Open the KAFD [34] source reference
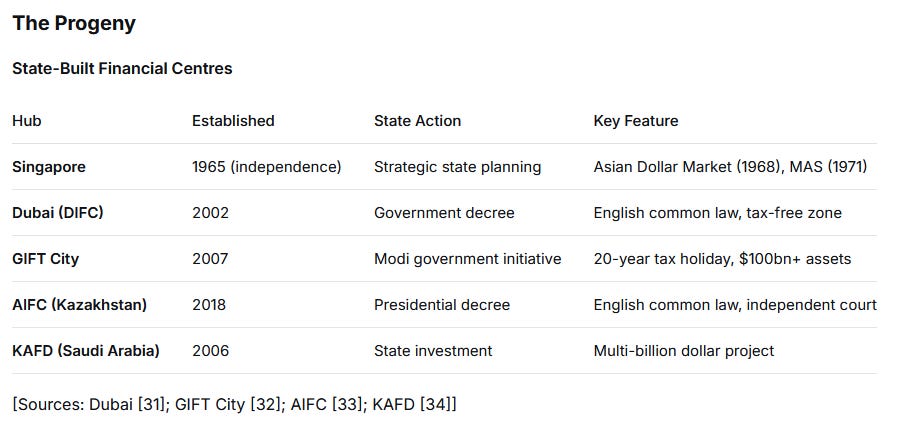This screenshot has width=907, height=435. click(x=412, y=404)
